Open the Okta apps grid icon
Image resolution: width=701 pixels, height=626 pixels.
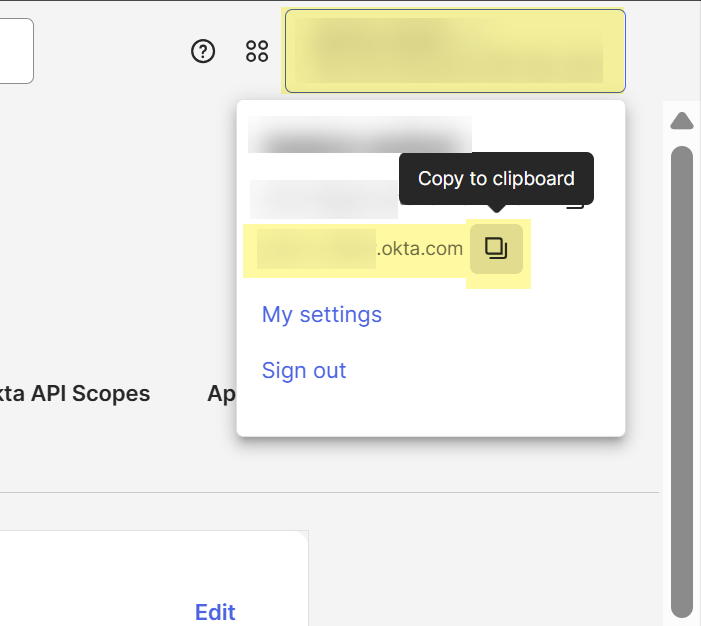pos(257,51)
